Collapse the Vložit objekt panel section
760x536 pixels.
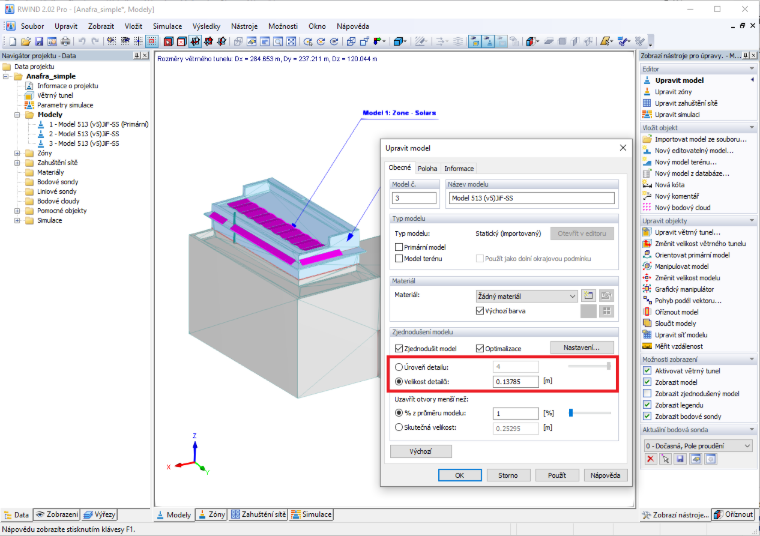(x=752, y=128)
